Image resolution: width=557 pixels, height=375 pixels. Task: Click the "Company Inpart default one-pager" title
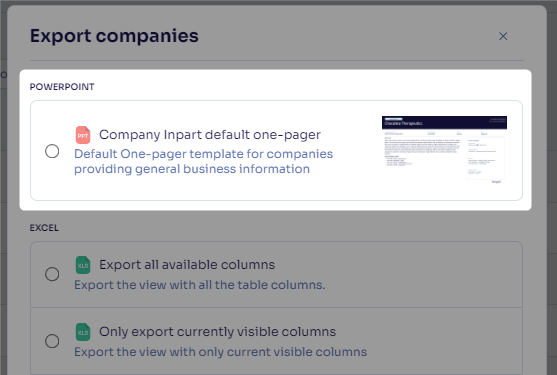pos(210,135)
